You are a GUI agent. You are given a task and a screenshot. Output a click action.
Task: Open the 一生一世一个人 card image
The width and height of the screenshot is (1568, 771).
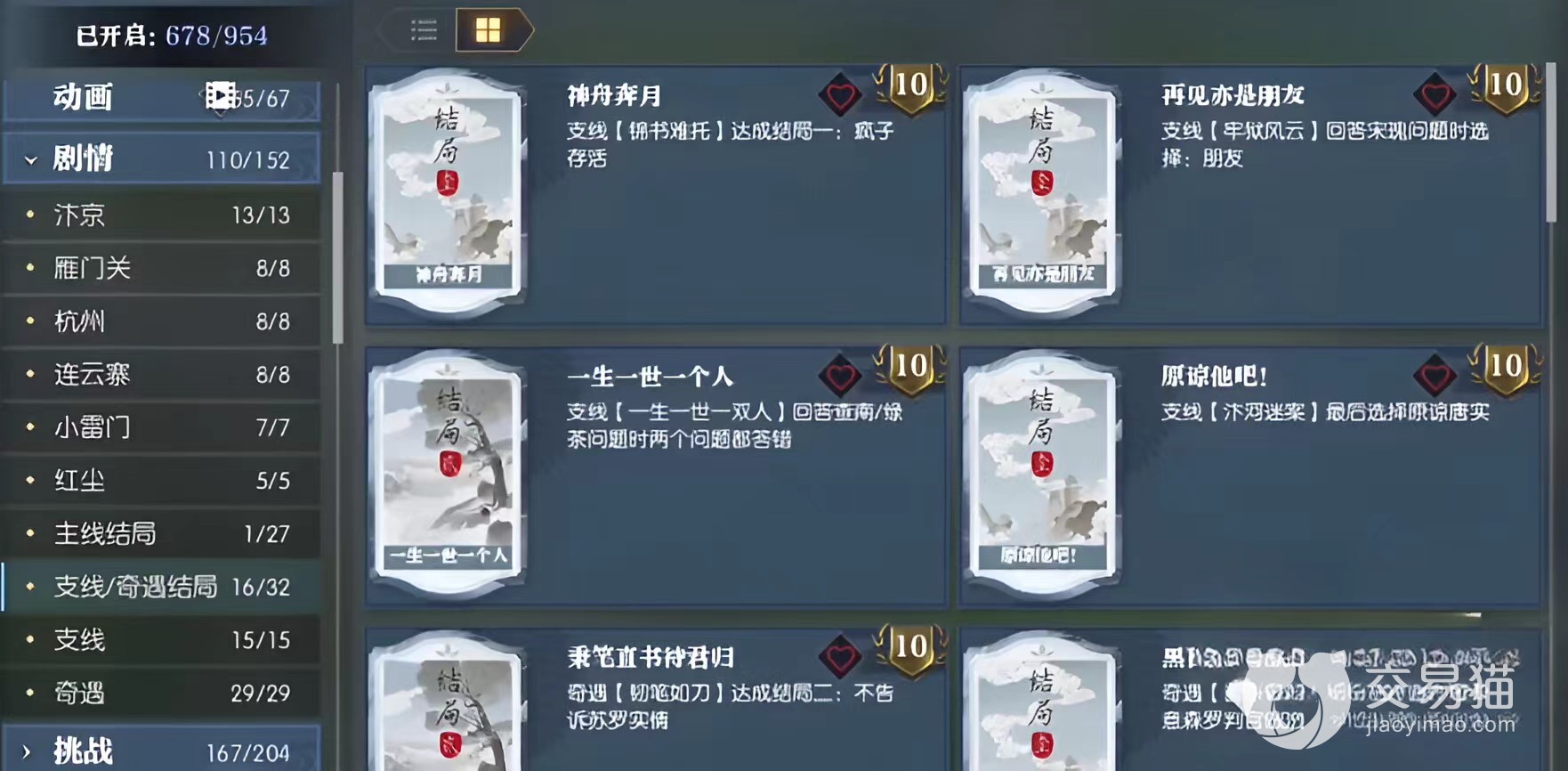pos(448,473)
